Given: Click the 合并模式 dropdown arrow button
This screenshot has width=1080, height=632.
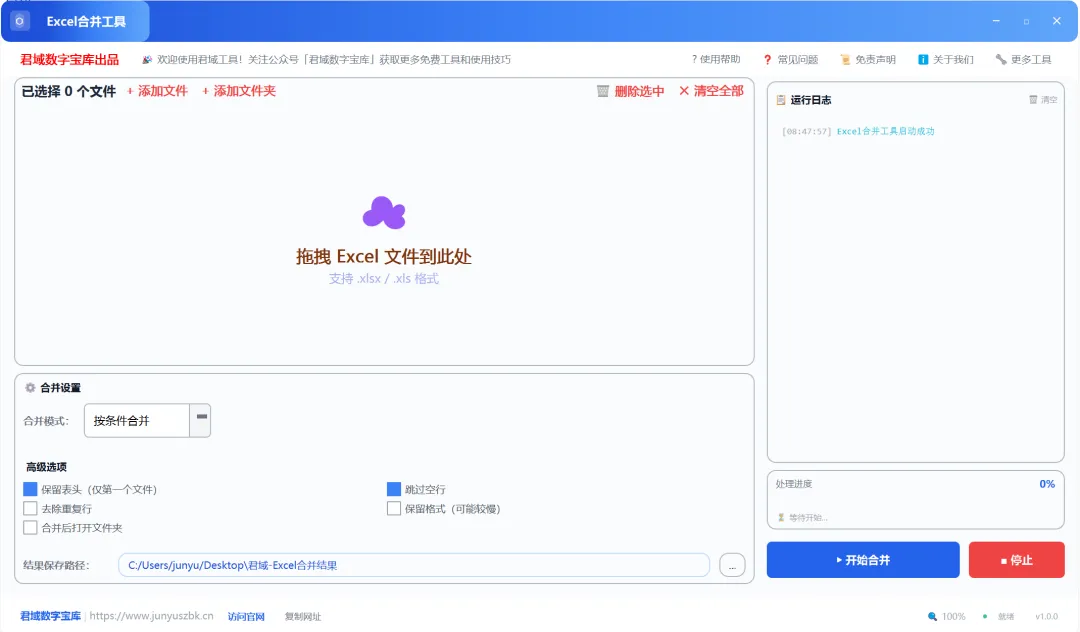Looking at the screenshot, I should click(x=200, y=421).
